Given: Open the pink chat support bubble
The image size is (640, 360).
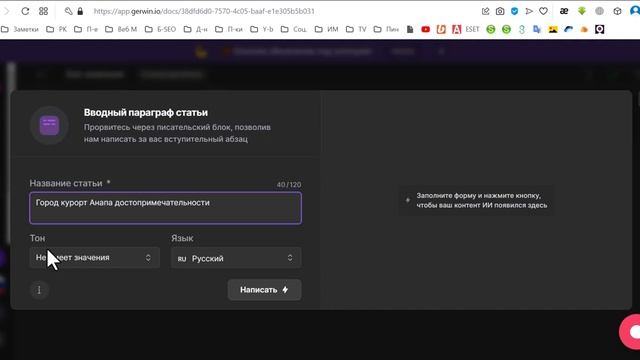Looking at the screenshot, I should (x=631, y=332).
